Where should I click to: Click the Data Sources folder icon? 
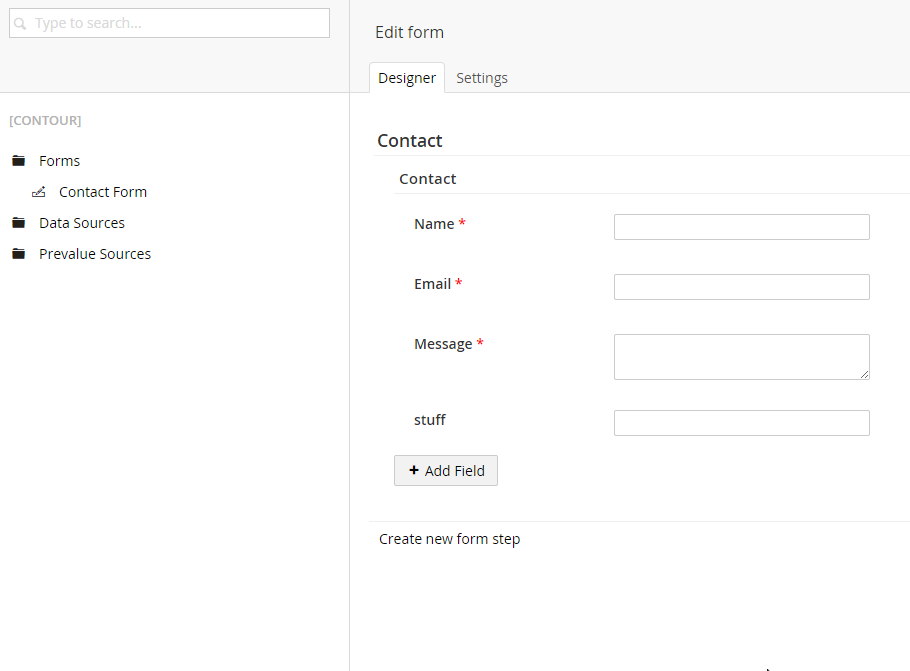pyautogui.click(x=19, y=223)
